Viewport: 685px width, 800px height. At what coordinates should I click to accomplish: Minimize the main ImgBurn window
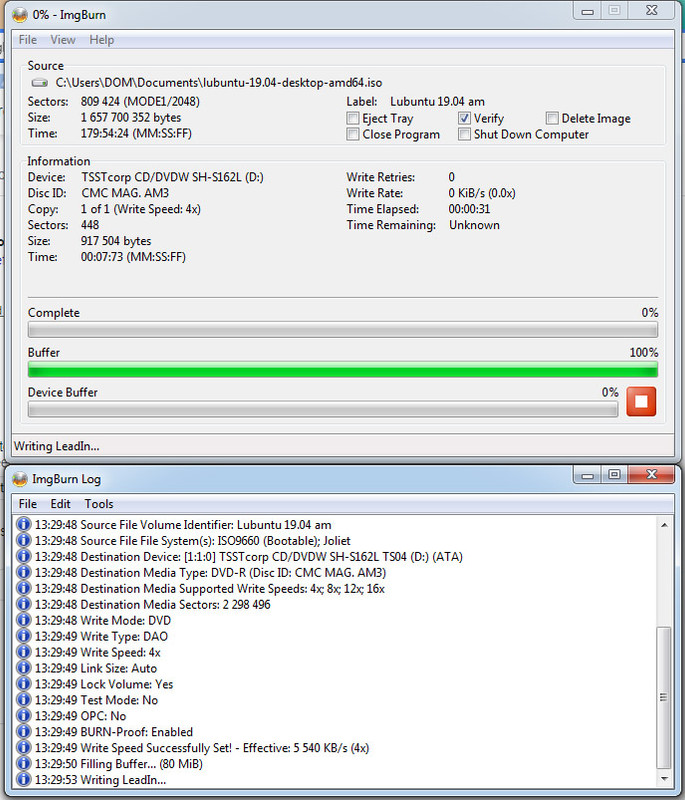pyautogui.click(x=588, y=11)
